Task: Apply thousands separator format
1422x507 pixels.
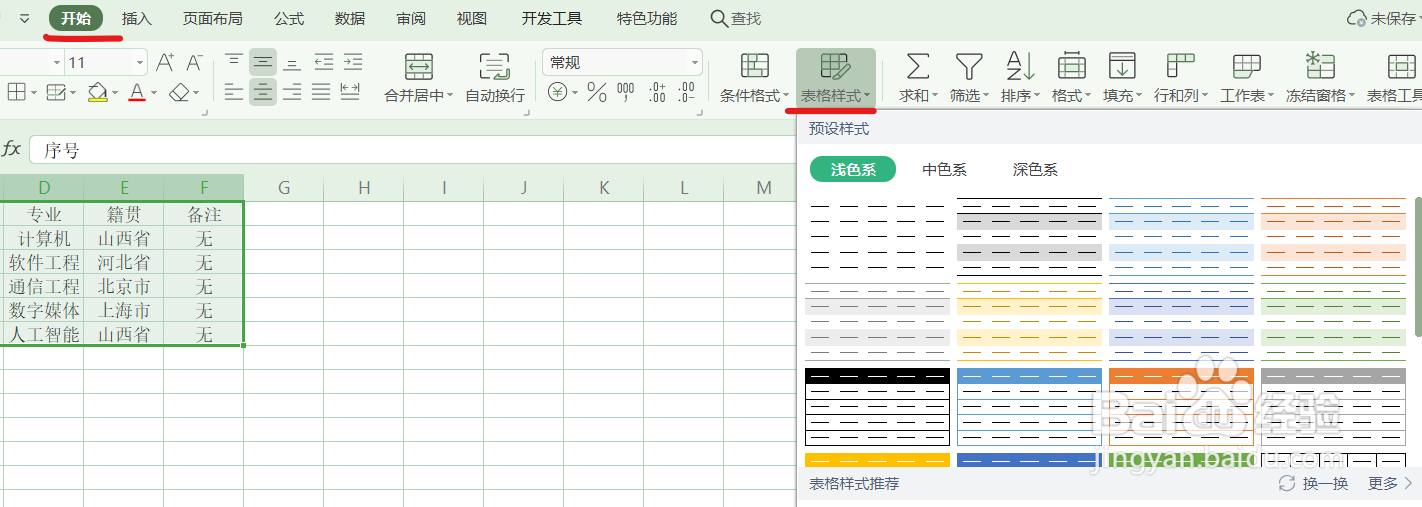Action: point(626,93)
